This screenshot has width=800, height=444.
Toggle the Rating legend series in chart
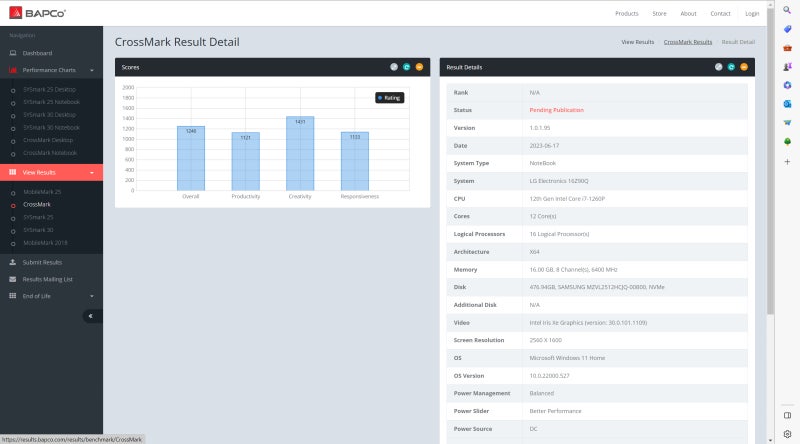tap(390, 97)
